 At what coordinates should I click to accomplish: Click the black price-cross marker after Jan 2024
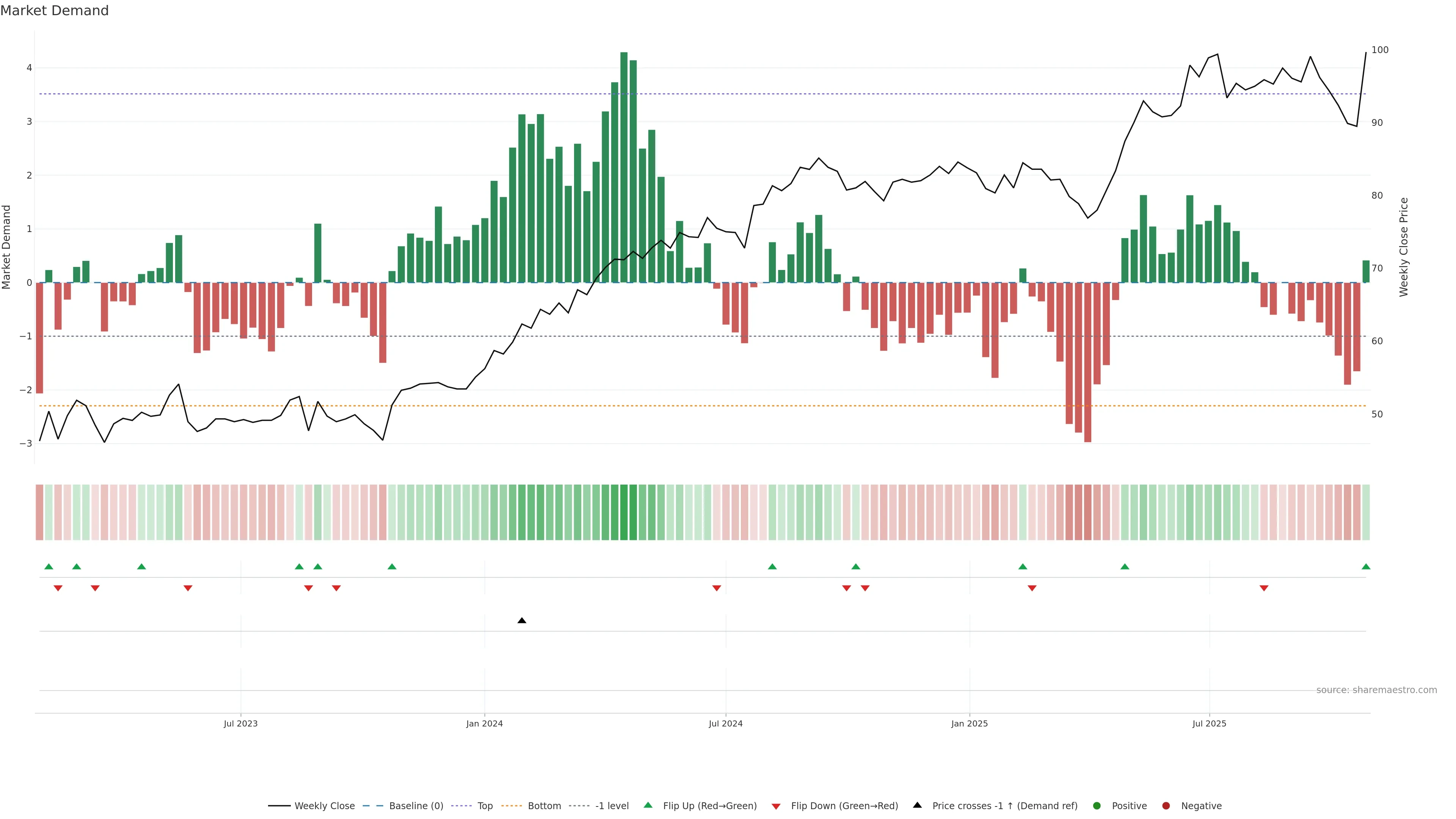(522, 621)
